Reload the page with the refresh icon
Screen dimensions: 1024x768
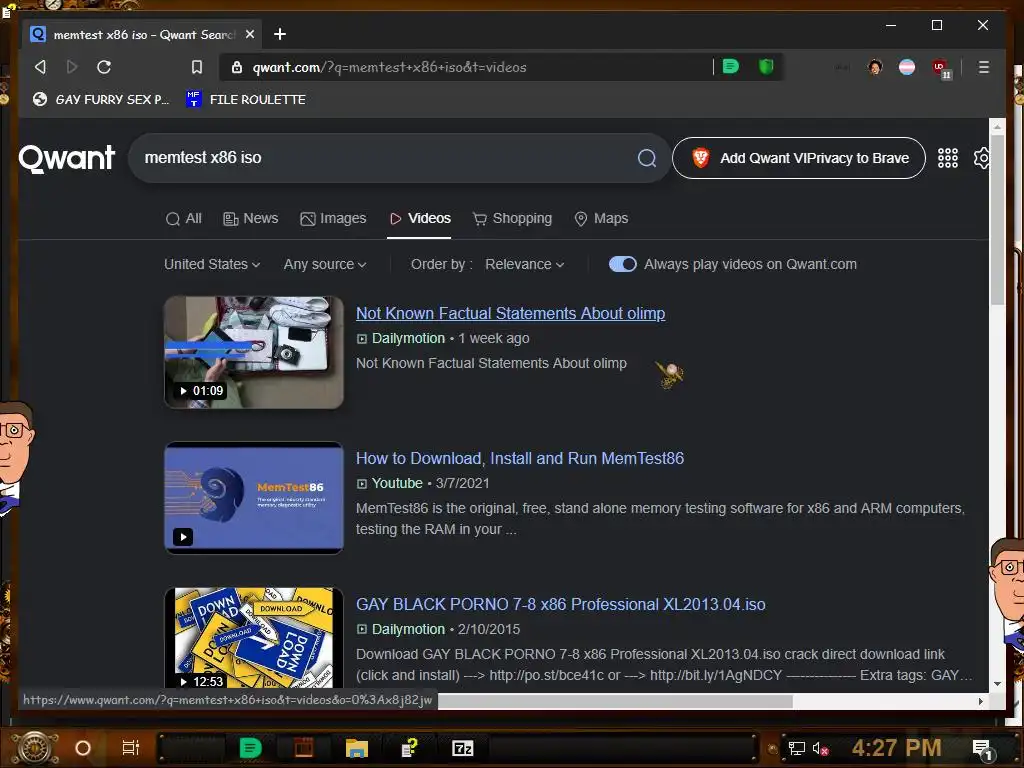(104, 67)
